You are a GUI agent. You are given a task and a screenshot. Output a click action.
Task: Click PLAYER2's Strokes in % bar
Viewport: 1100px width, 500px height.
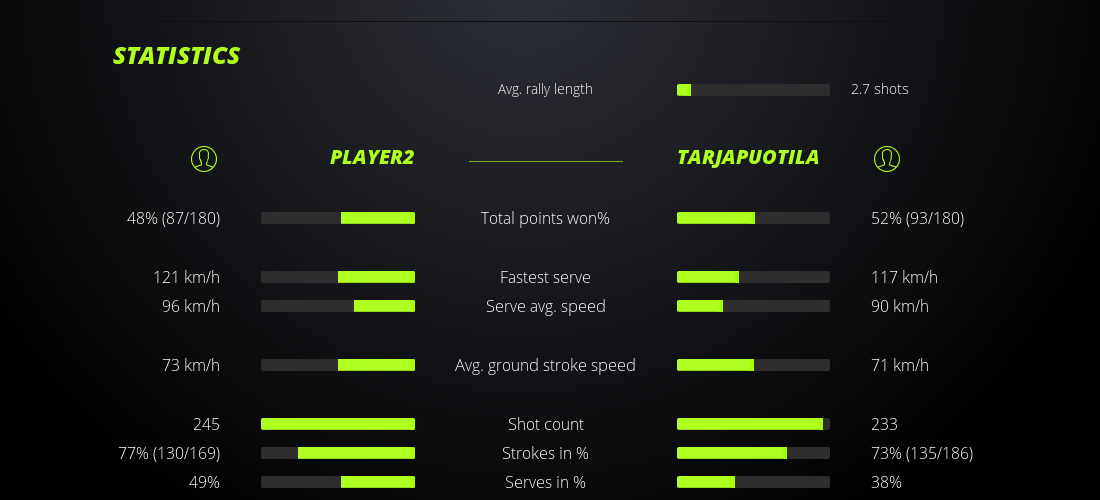[x=338, y=453]
